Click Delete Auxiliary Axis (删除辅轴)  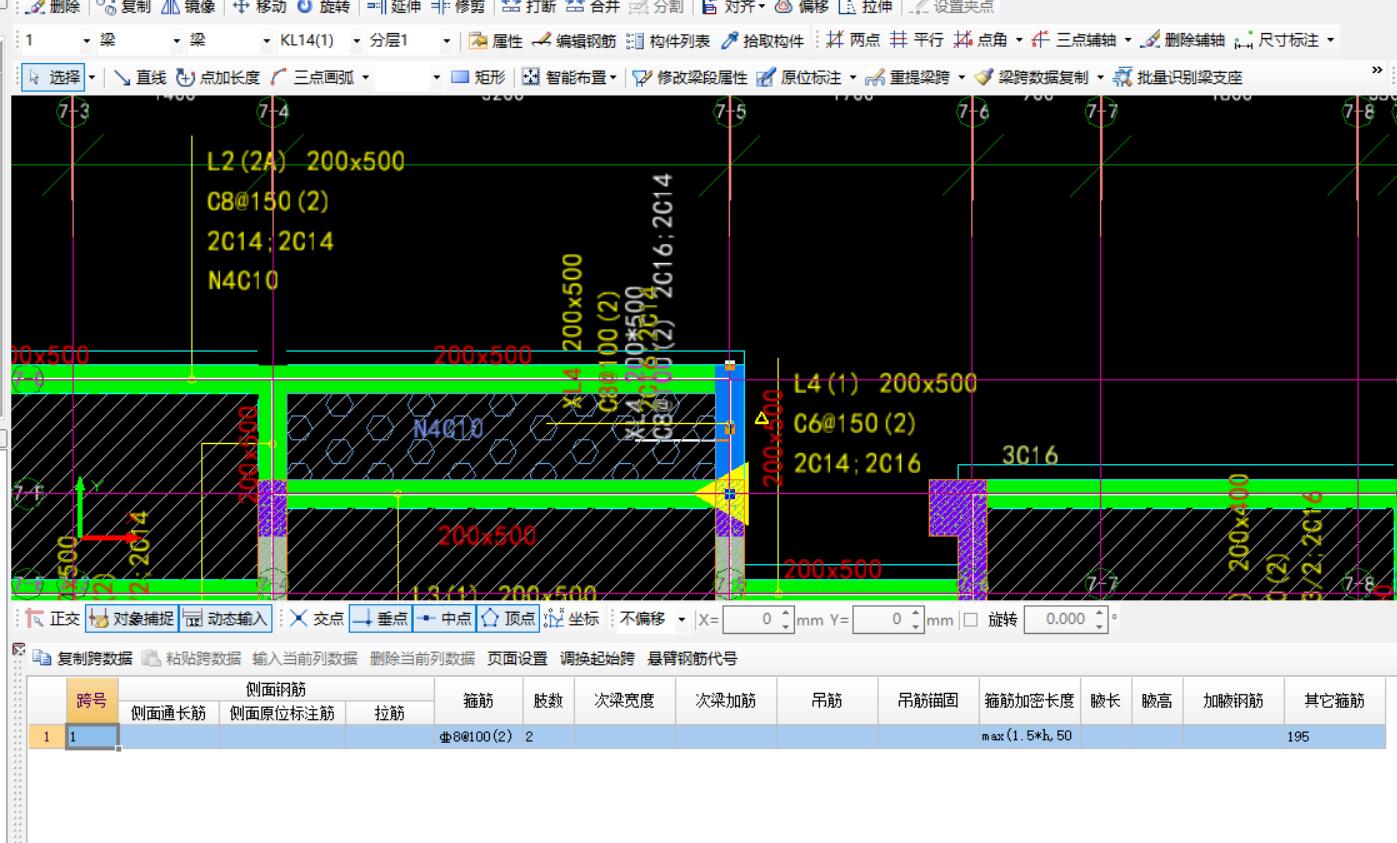click(1184, 41)
